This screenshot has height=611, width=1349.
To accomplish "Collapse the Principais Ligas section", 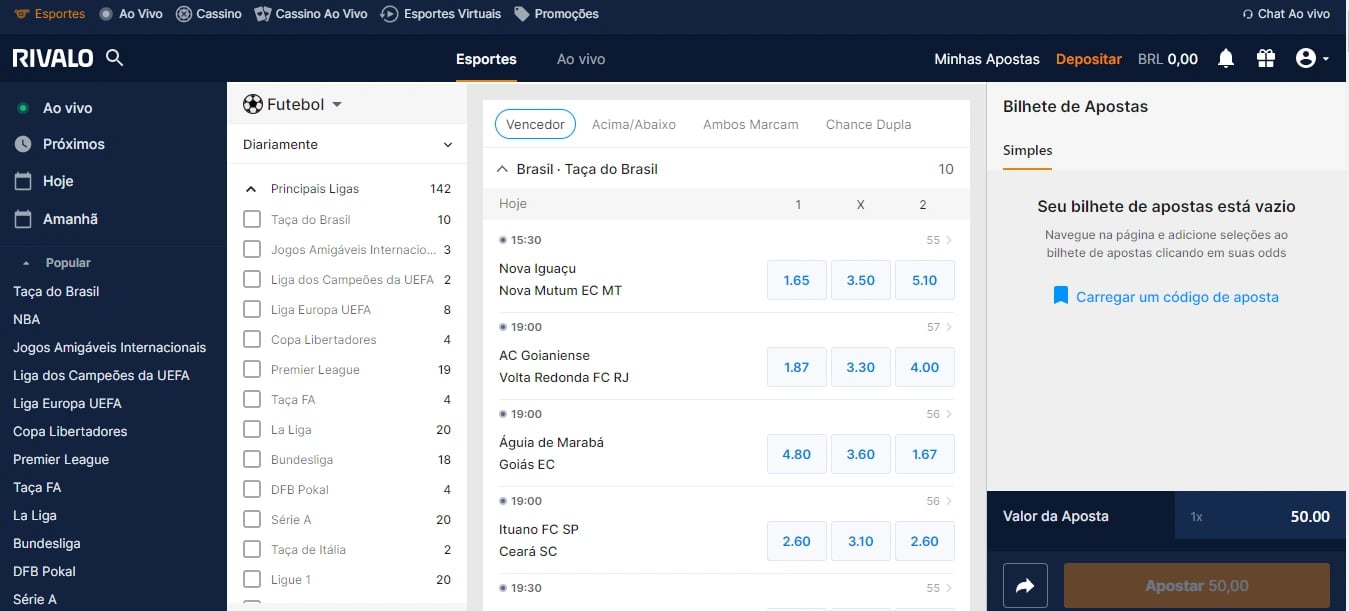I will [250, 189].
